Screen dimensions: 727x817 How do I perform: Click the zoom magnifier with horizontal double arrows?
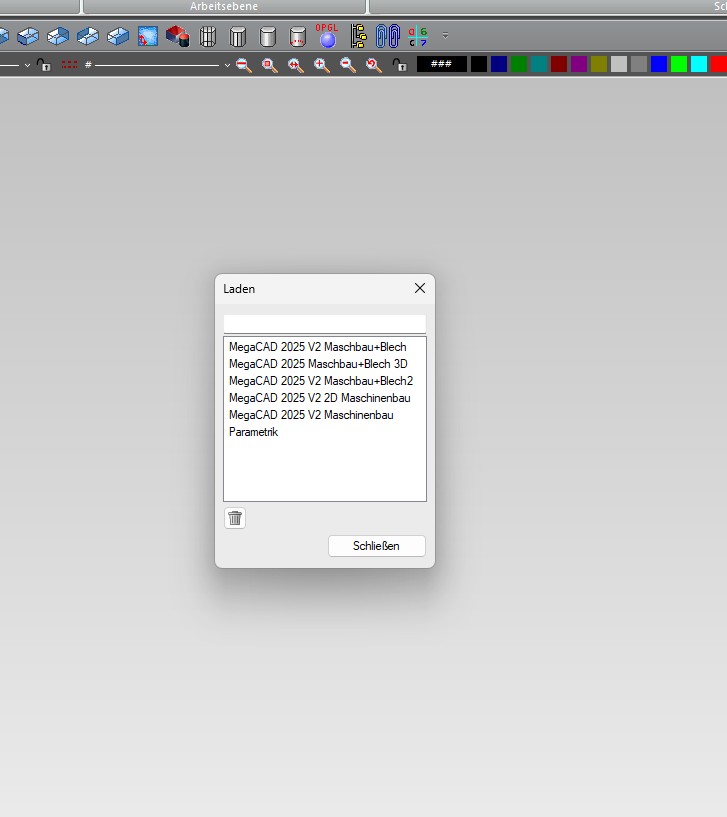click(295, 65)
